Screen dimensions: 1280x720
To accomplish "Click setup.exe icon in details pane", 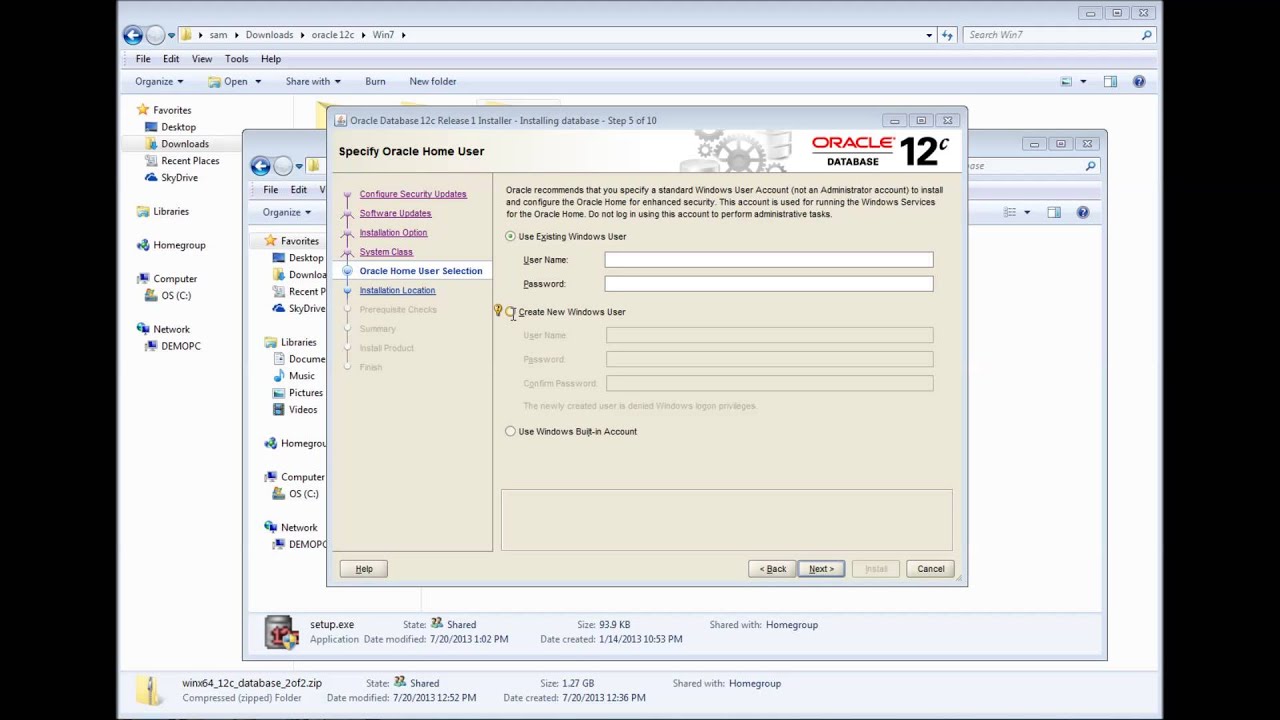I will click(x=282, y=632).
